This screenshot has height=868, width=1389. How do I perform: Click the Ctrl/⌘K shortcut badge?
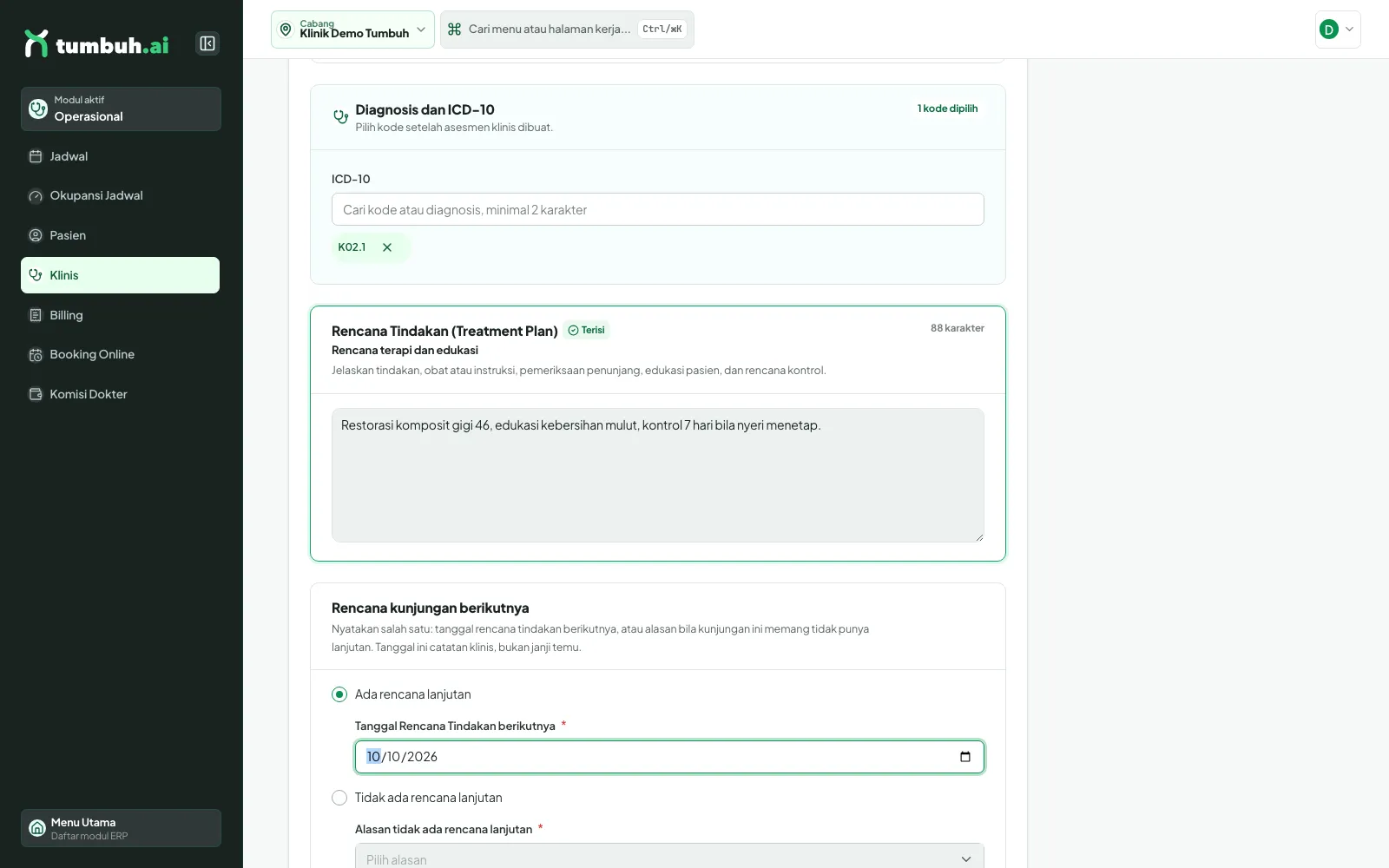coord(662,30)
